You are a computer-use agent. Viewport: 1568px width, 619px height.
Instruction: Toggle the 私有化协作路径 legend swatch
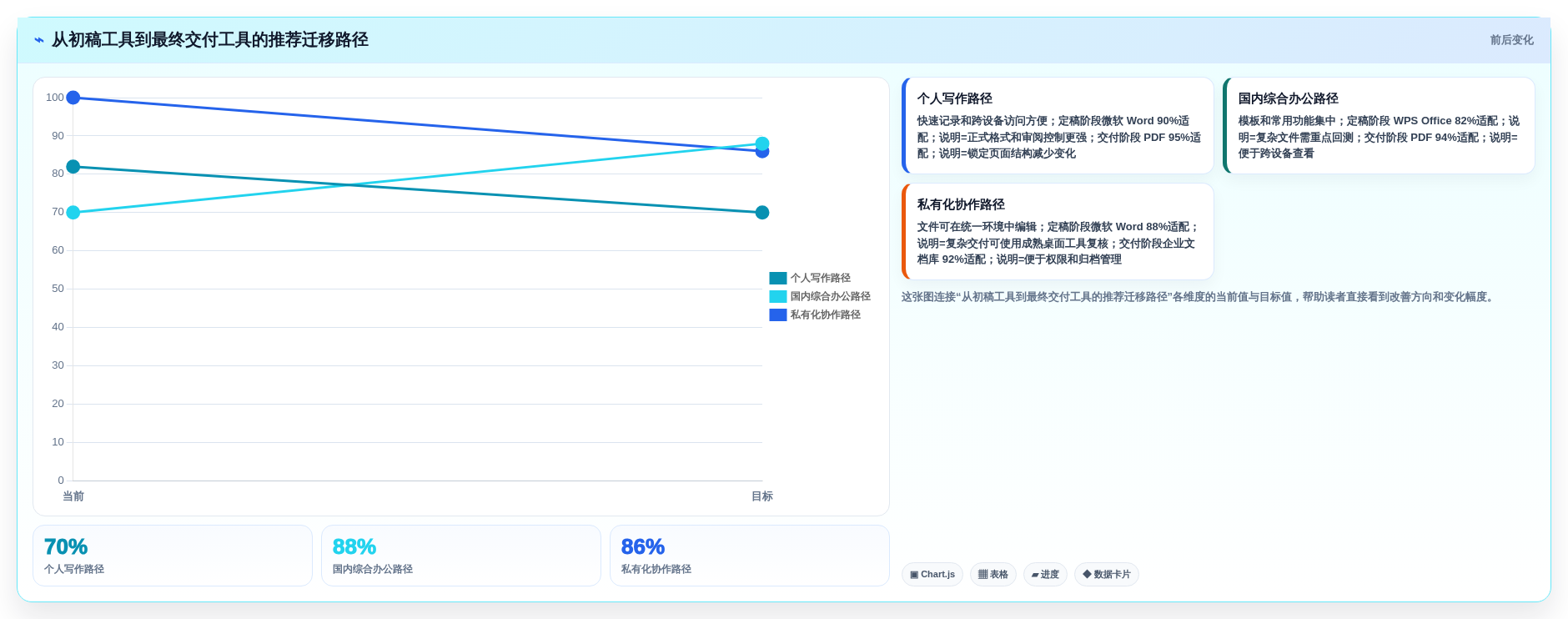click(x=777, y=315)
